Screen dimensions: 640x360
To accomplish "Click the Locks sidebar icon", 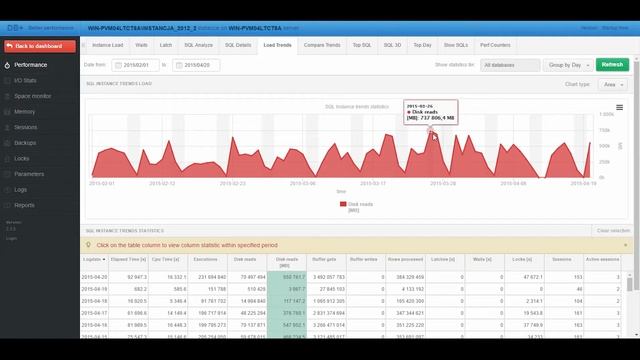I will click(x=7, y=159).
